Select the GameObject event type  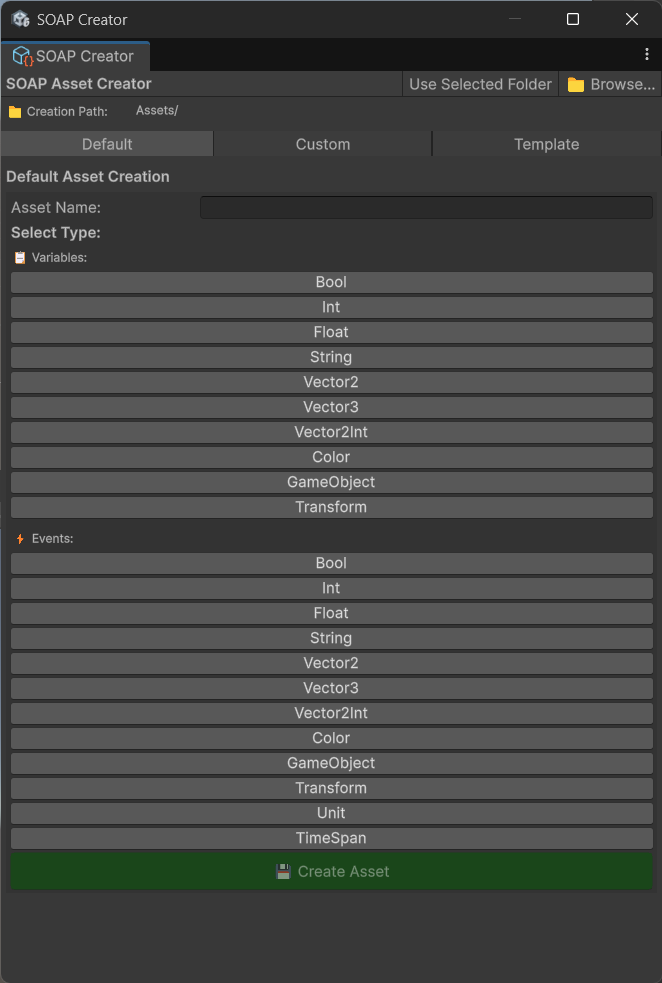click(331, 763)
